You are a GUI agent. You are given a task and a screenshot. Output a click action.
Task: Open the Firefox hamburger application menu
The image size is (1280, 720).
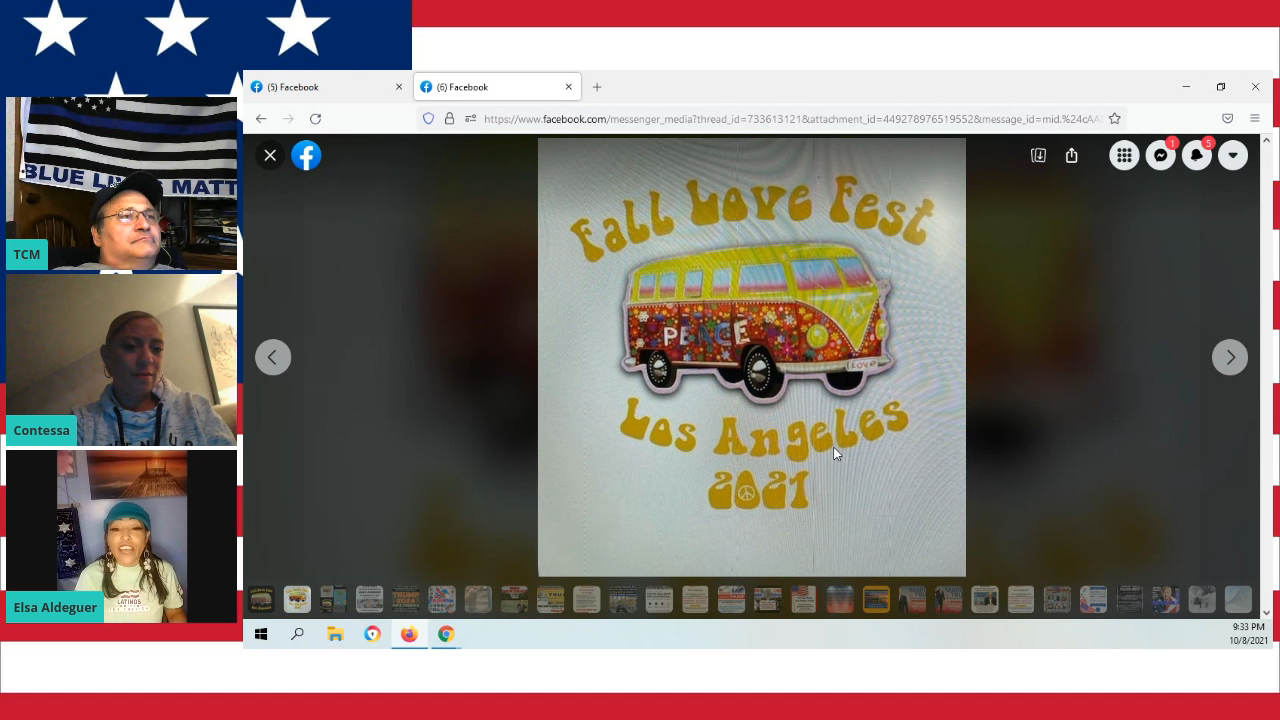1255,119
